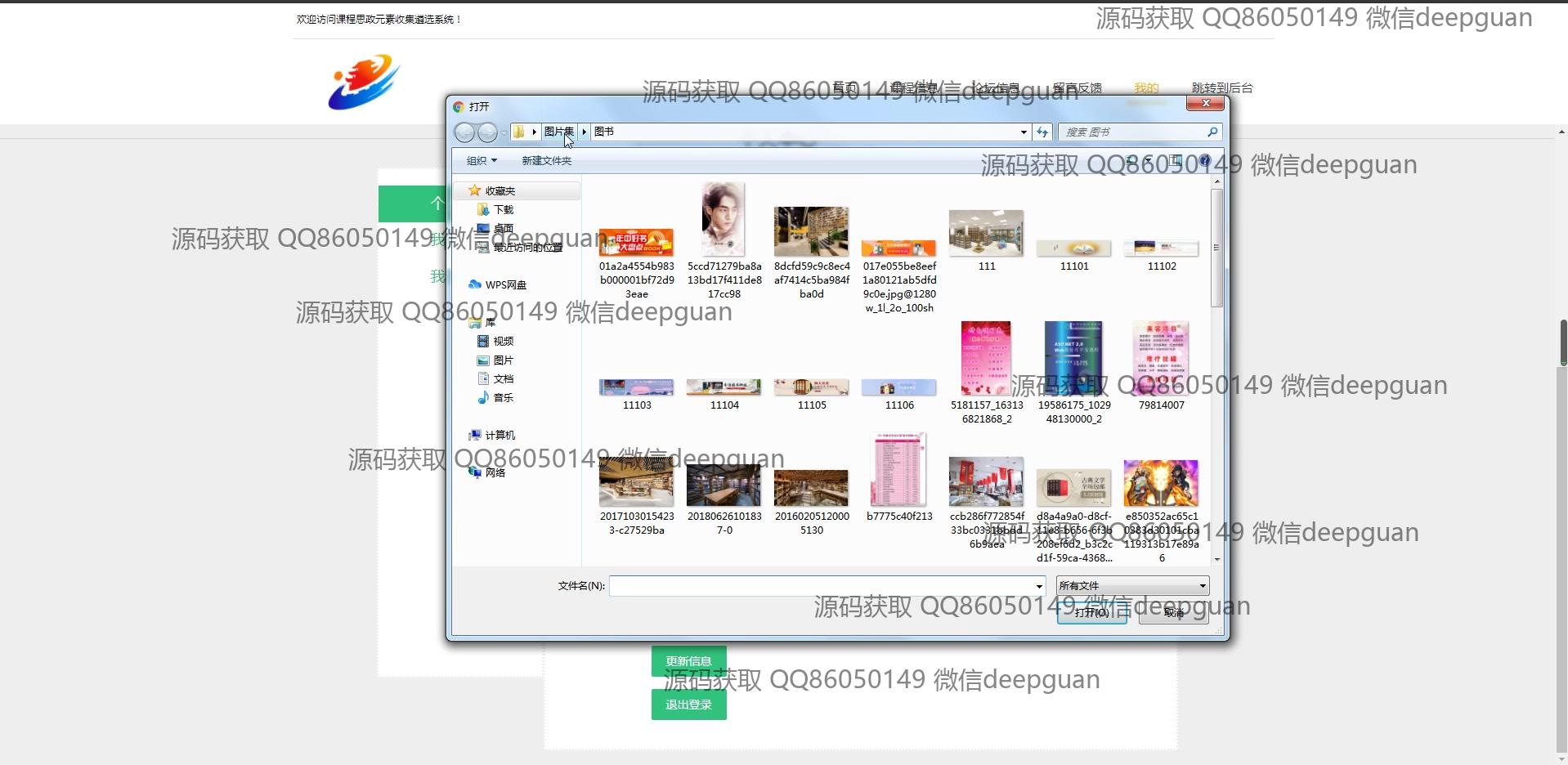Click the 图书 breadcrumb segment

604,132
